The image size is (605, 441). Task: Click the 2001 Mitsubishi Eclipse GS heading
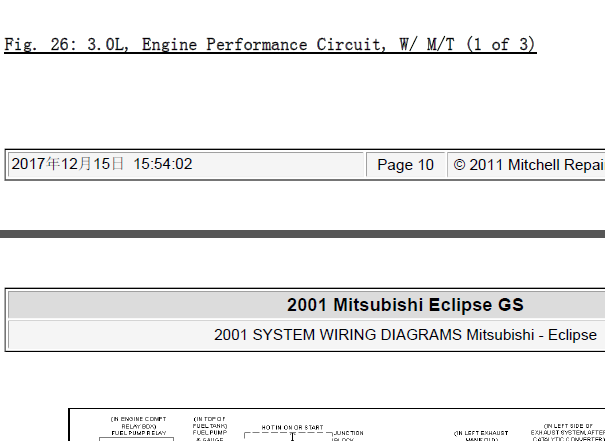click(x=405, y=305)
